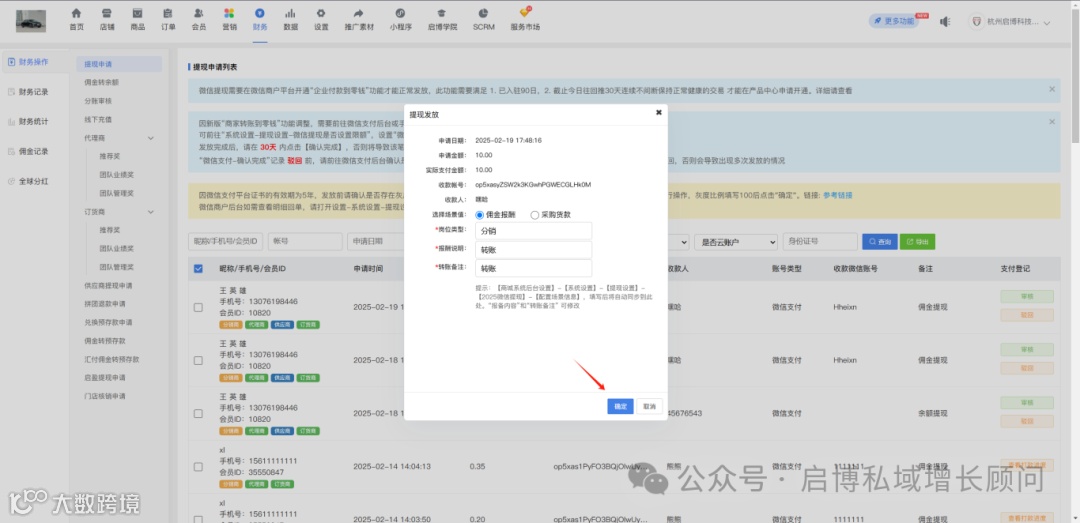Toggle the select-all checkbox in table header
Image resolution: width=1080 pixels, height=523 pixels.
tap(198, 269)
